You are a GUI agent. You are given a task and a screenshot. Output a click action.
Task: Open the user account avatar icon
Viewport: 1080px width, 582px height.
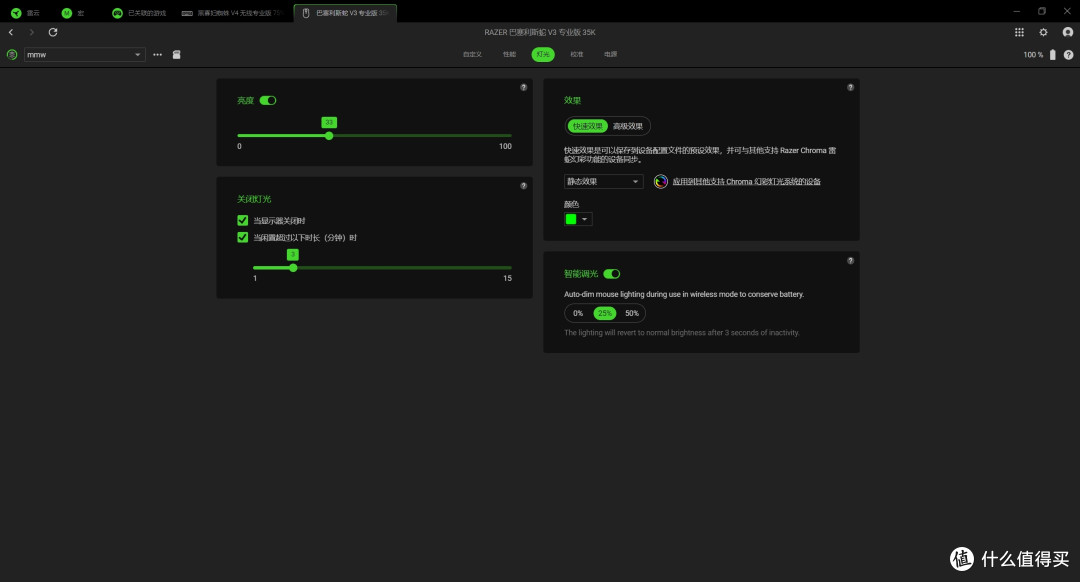1068,32
